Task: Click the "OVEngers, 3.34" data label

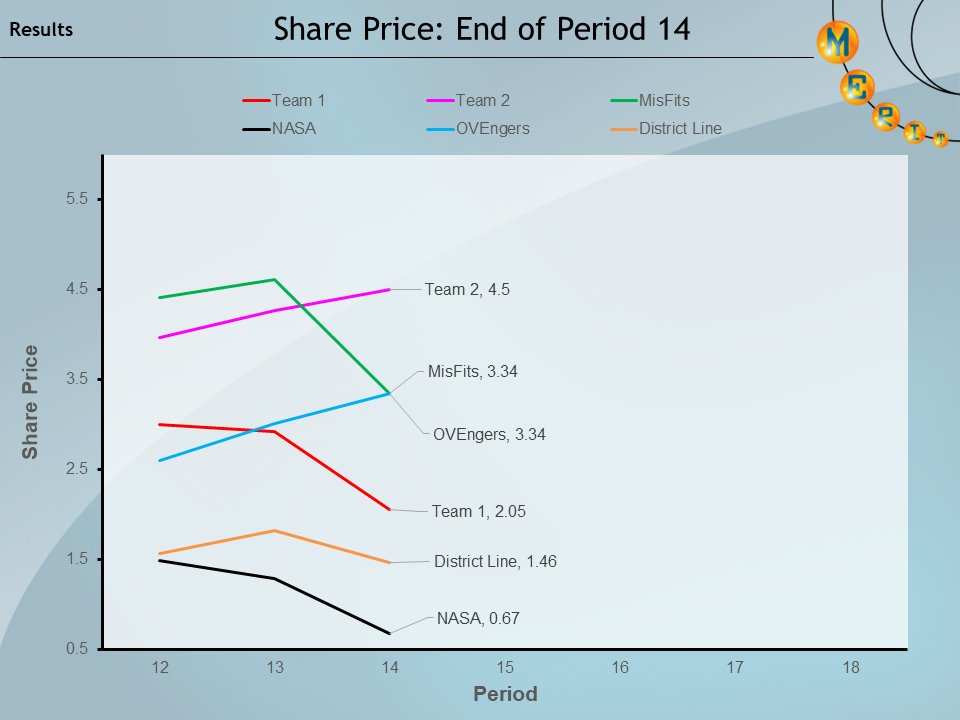Action: [489, 435]
